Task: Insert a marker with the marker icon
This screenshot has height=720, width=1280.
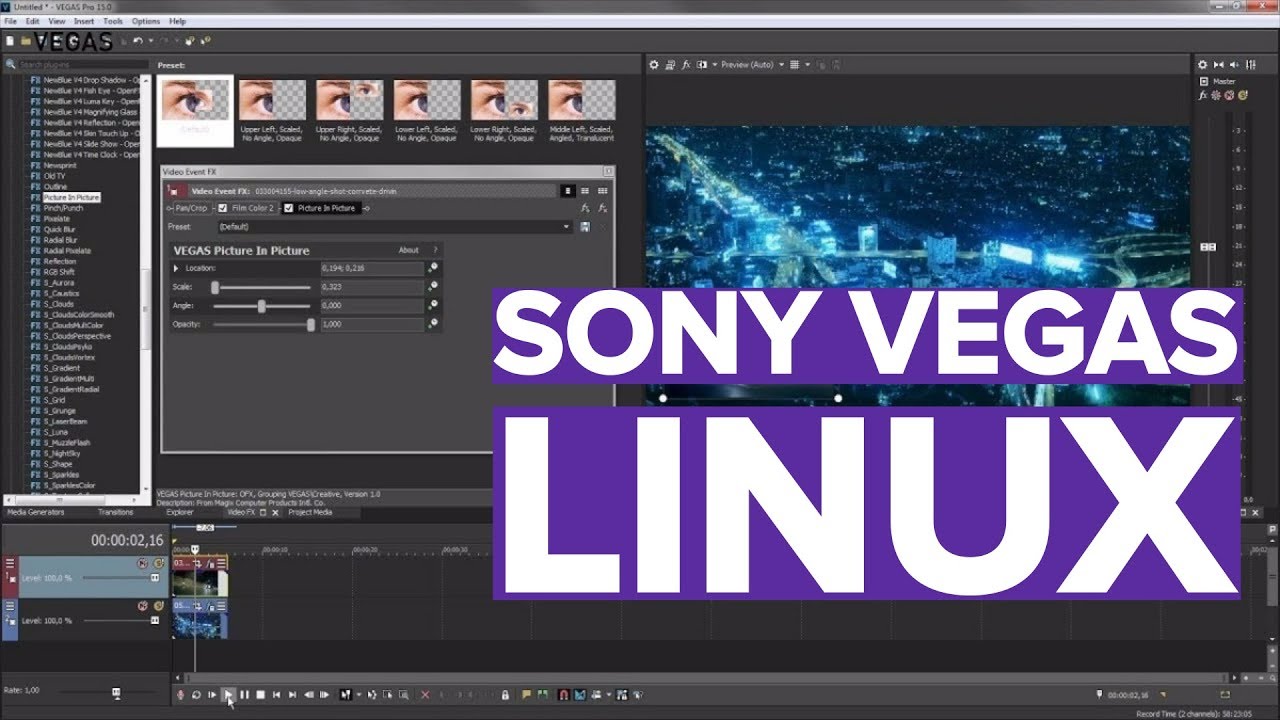Action: (526, 695)
